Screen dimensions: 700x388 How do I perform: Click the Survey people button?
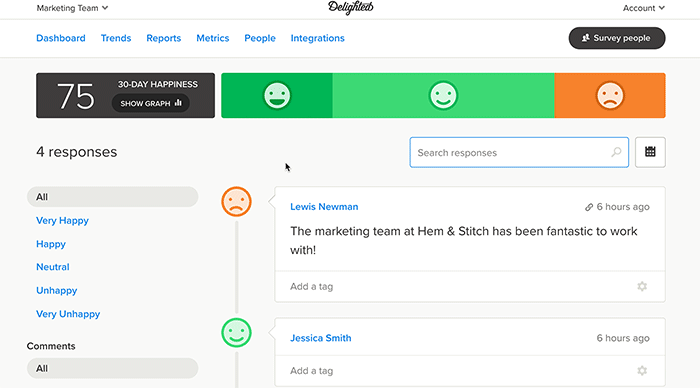click(x=617, y=38)
